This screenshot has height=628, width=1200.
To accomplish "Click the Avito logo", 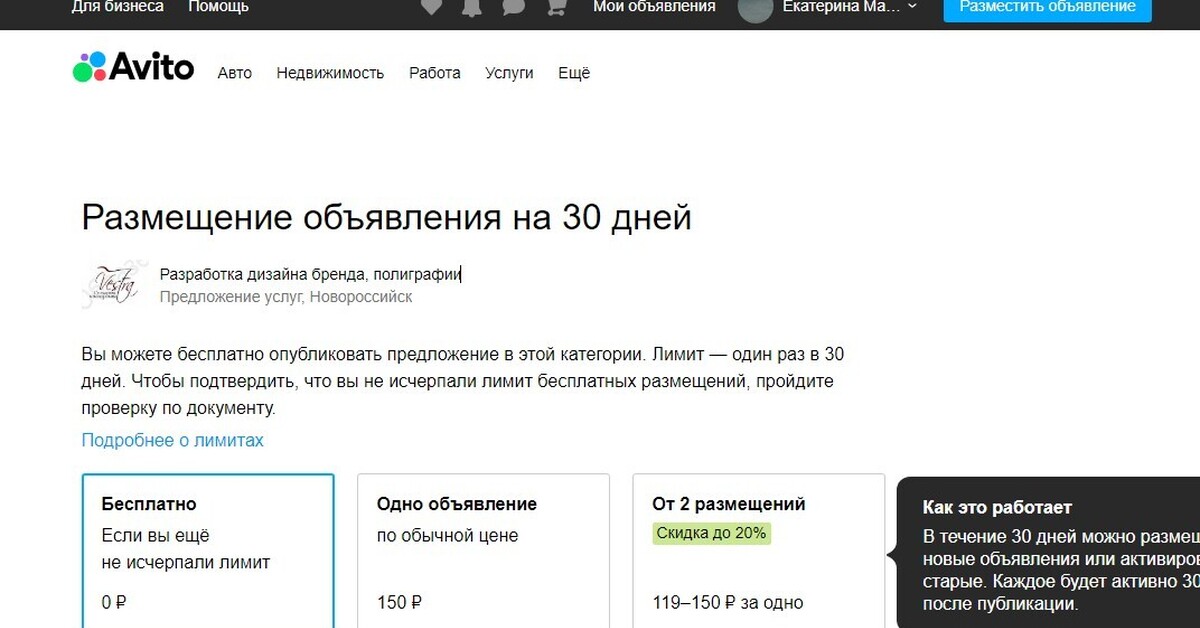I will (133, 67).
